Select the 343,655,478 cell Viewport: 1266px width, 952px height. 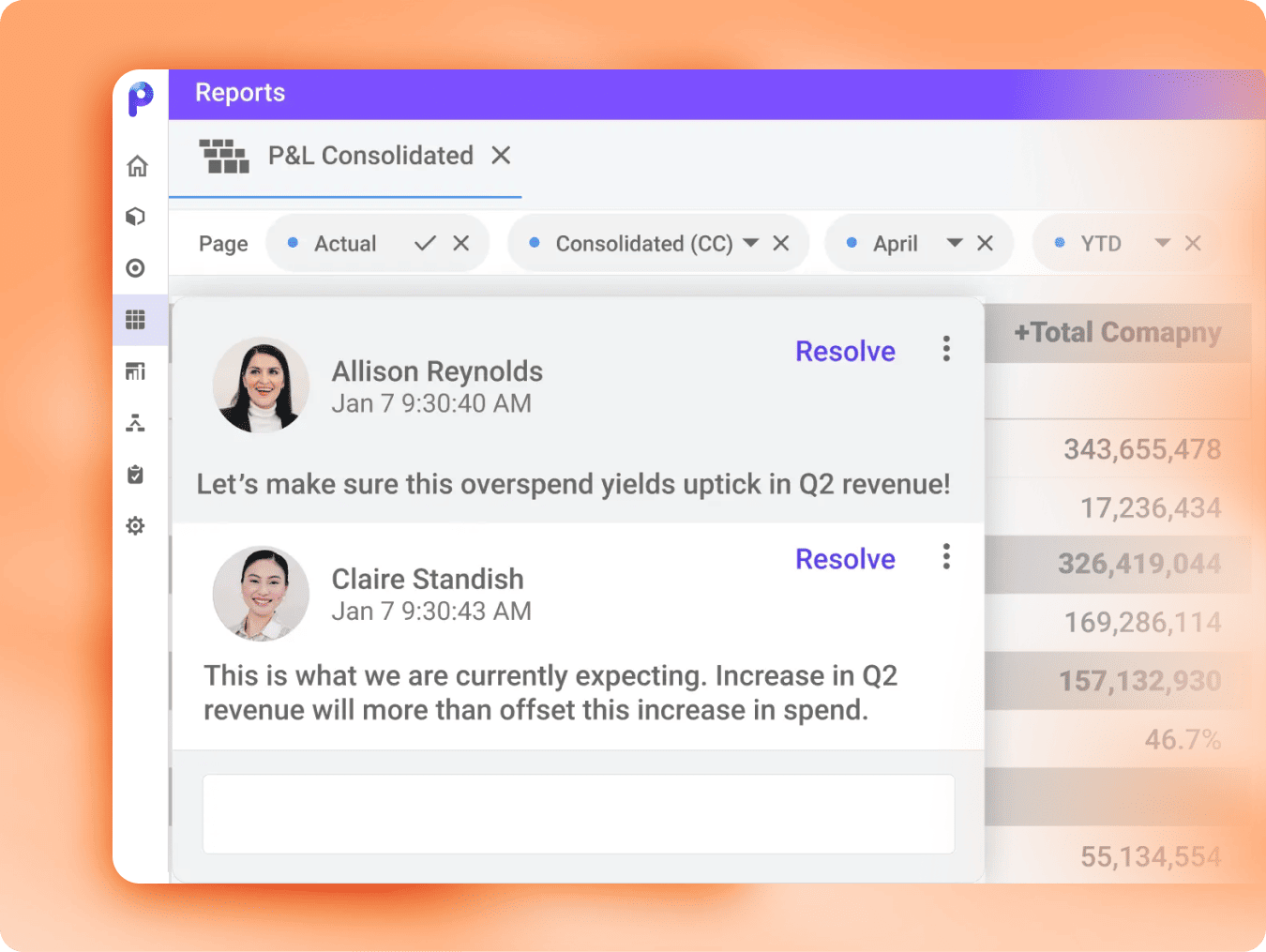[1142, 449]
